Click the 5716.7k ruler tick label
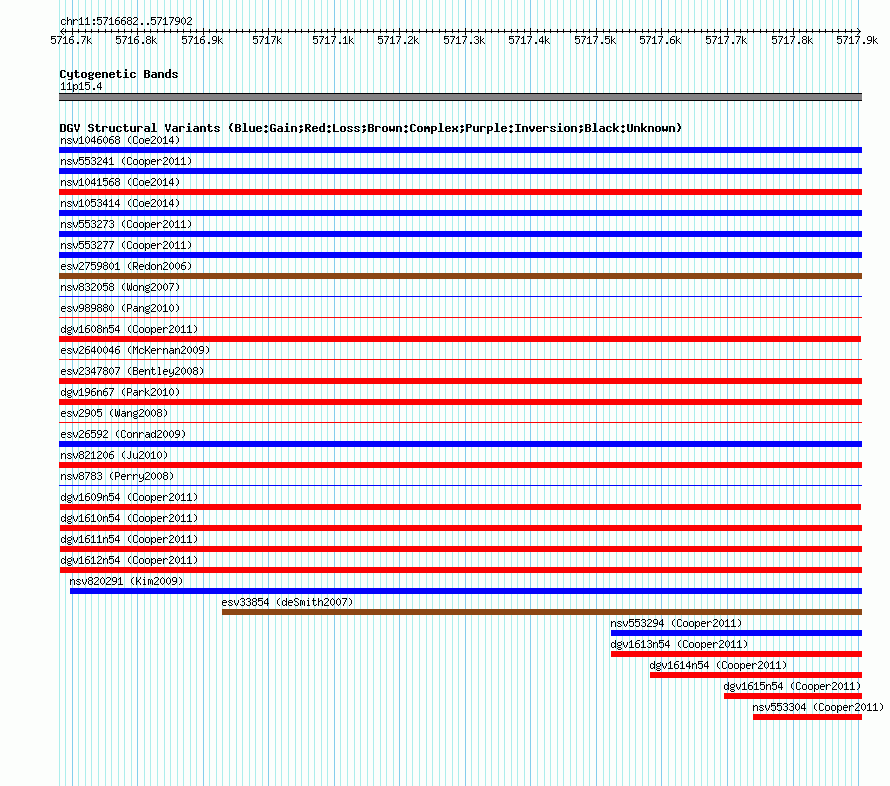Screen dimensions: 890x786 click(x=71, y=40)
